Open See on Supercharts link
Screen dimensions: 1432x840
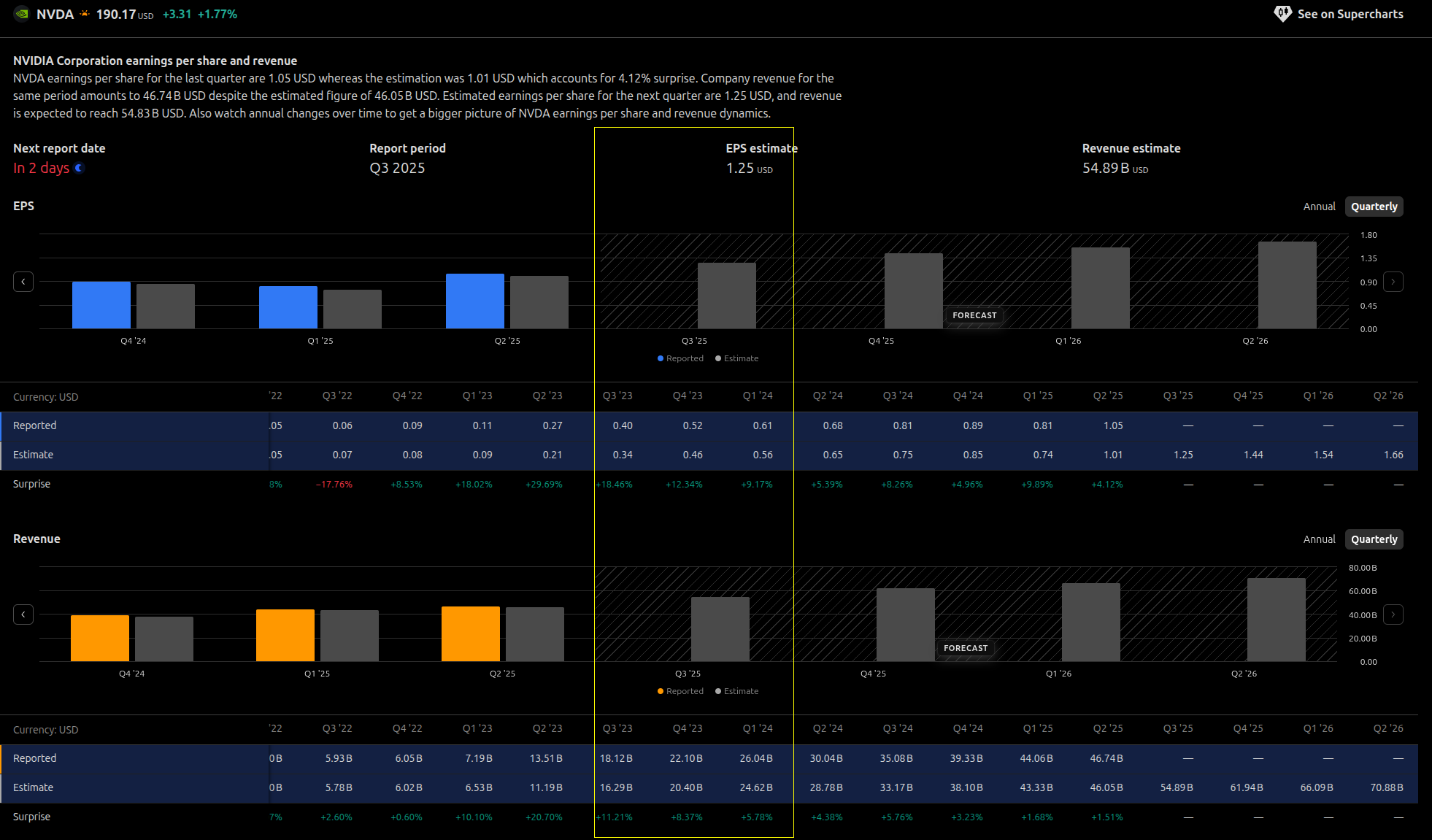(1350, 14)
